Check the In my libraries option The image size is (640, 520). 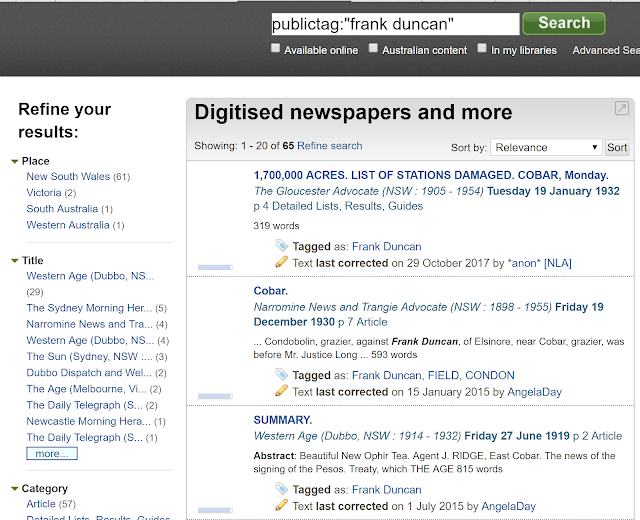[482, 48]
